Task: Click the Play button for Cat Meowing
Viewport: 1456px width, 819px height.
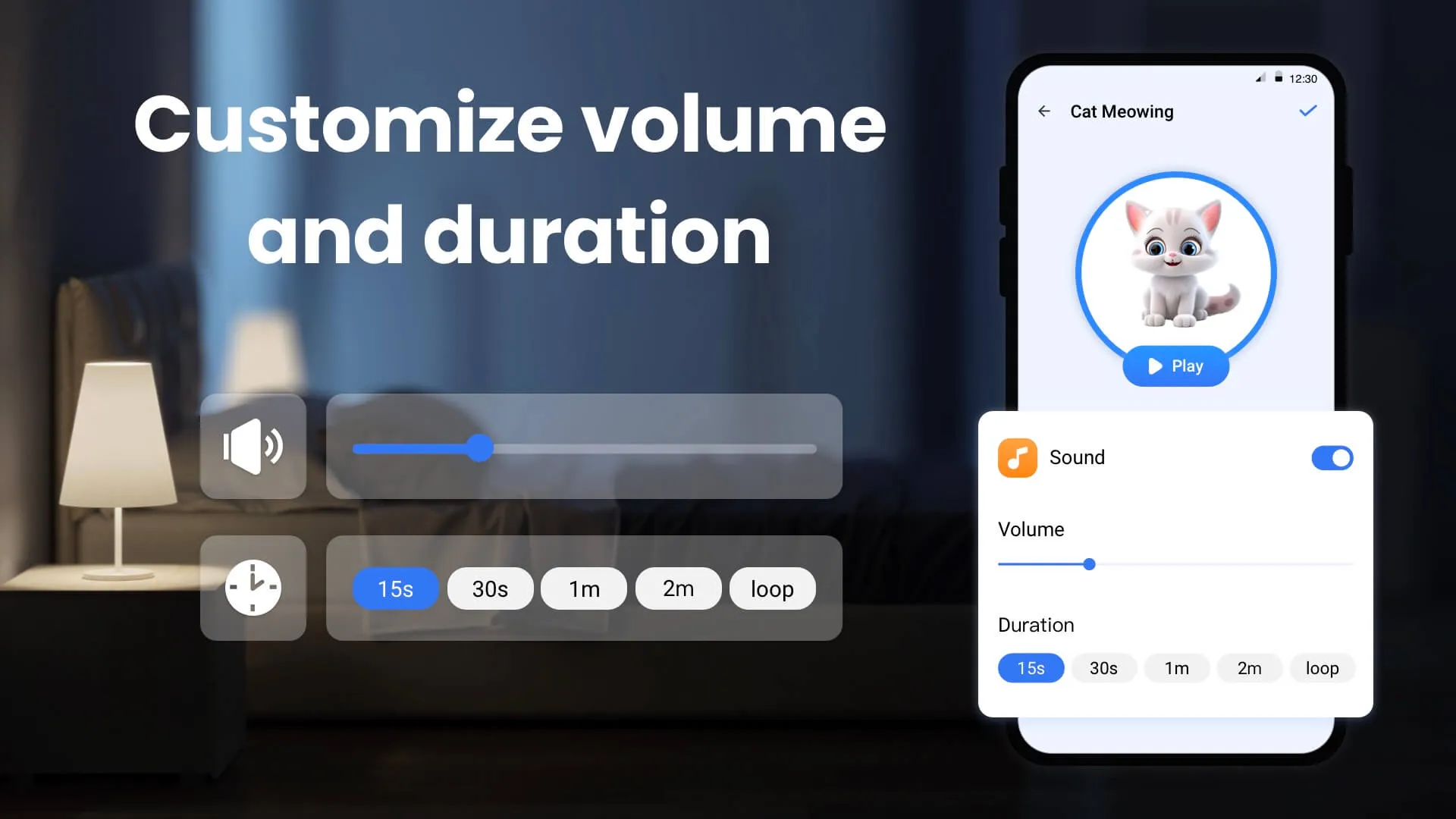Action: tap(1175, 365)
